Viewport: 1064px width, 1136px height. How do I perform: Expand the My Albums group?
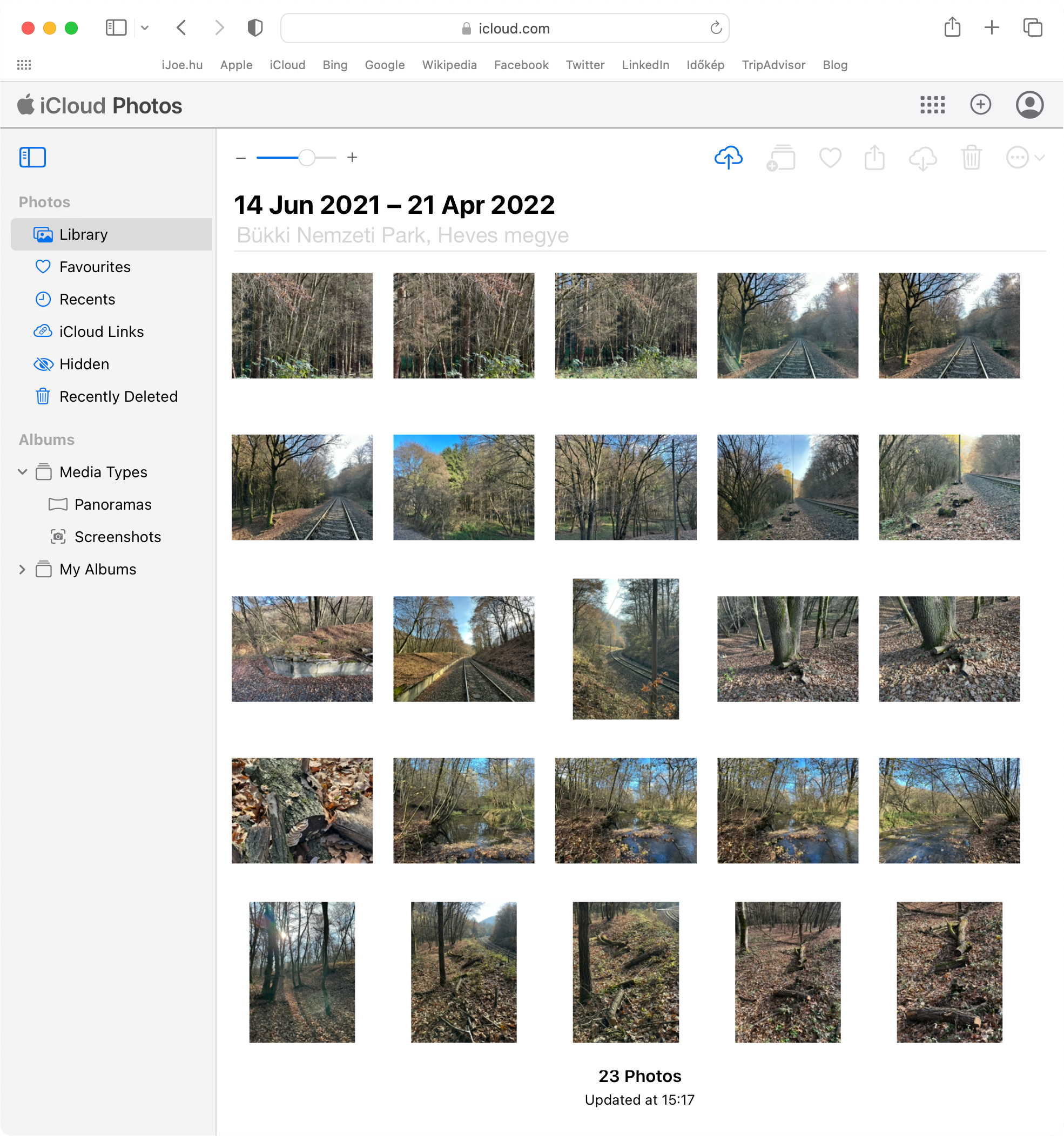click(22, 570)
